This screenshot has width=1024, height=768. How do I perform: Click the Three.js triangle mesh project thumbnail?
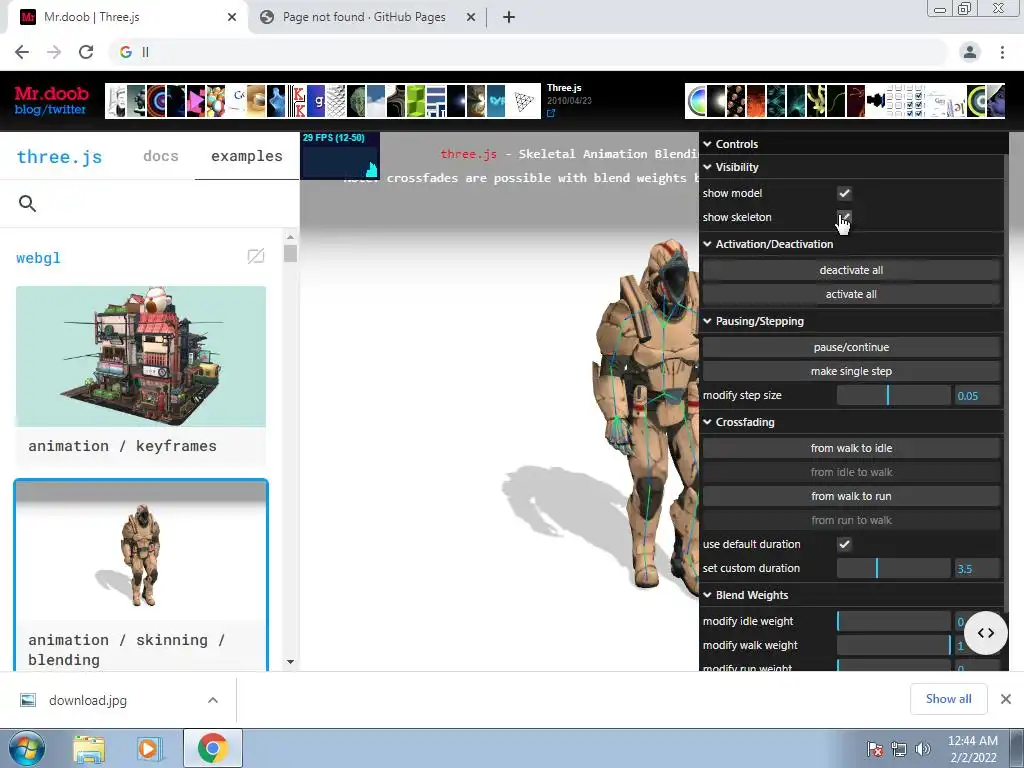pyautogui.click(x=524, y=101)
